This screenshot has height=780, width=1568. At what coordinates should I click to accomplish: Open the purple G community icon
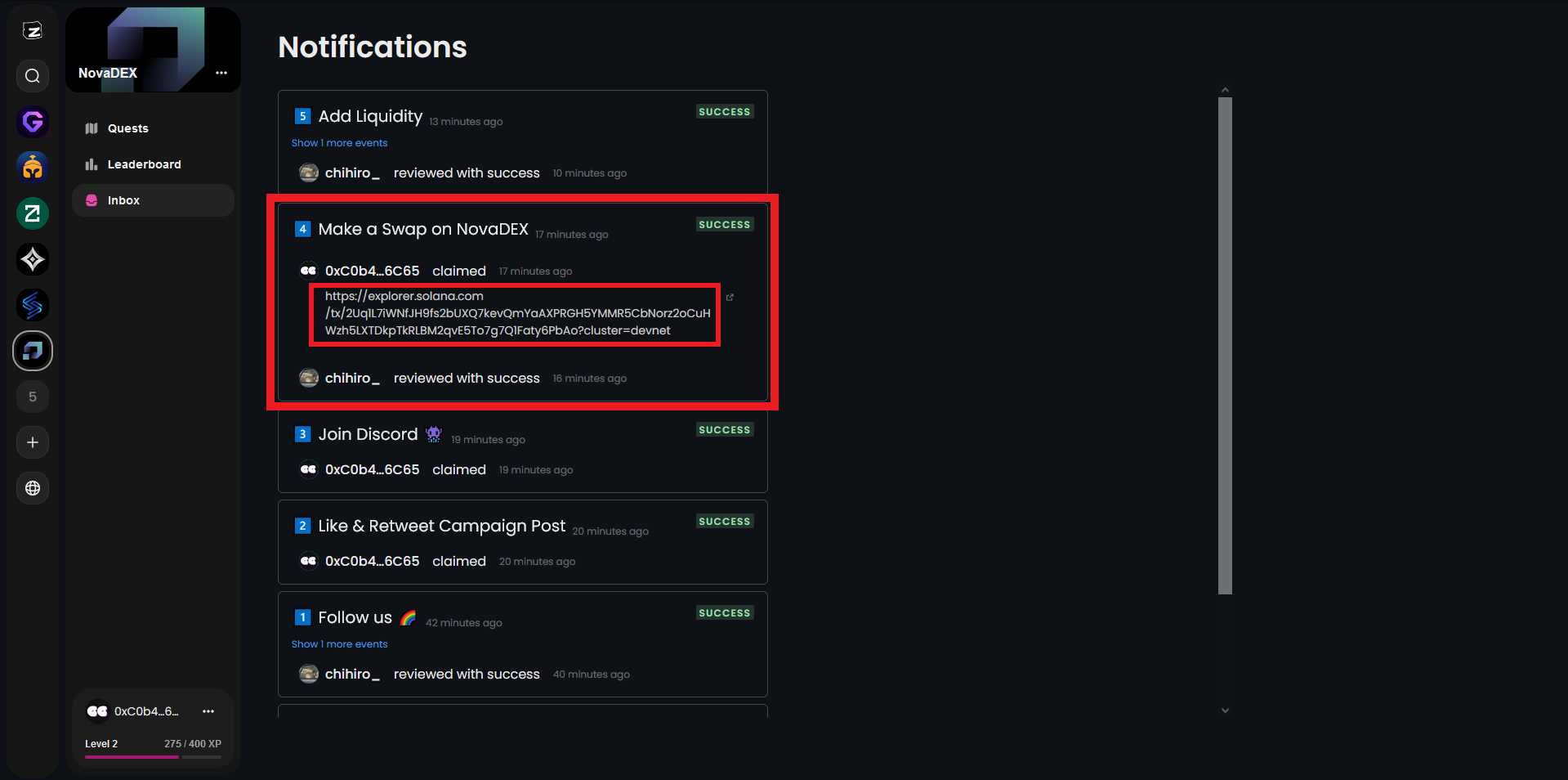pos(33,122)
